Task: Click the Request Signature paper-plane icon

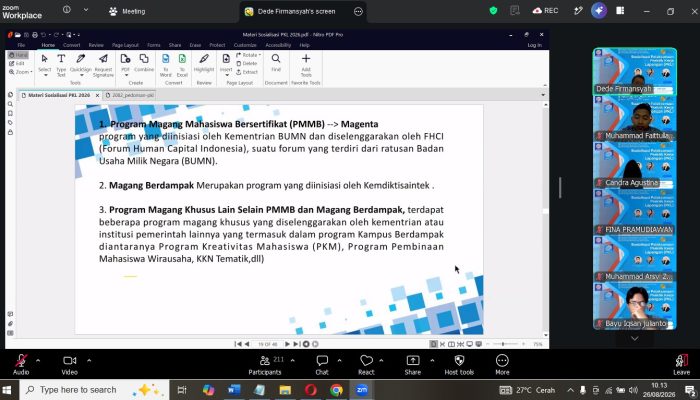Action: tap(103, 64)
